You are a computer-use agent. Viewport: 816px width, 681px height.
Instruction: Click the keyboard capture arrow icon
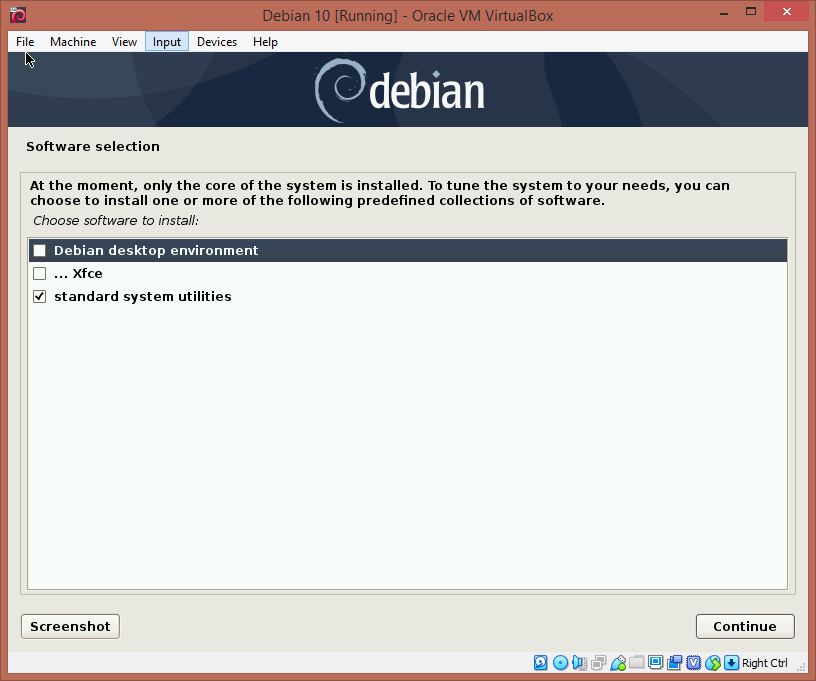click(731, 662)
